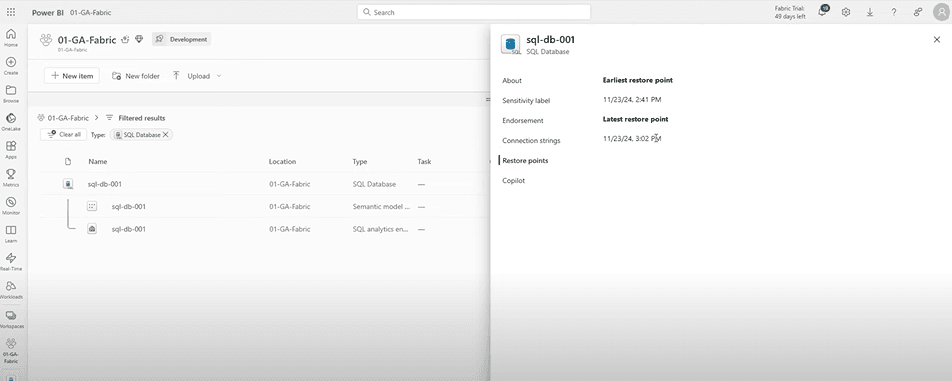Click the diamond icon beside the workspace title
The height and width of the screenshot is (381, 952).
click(139, 39)
